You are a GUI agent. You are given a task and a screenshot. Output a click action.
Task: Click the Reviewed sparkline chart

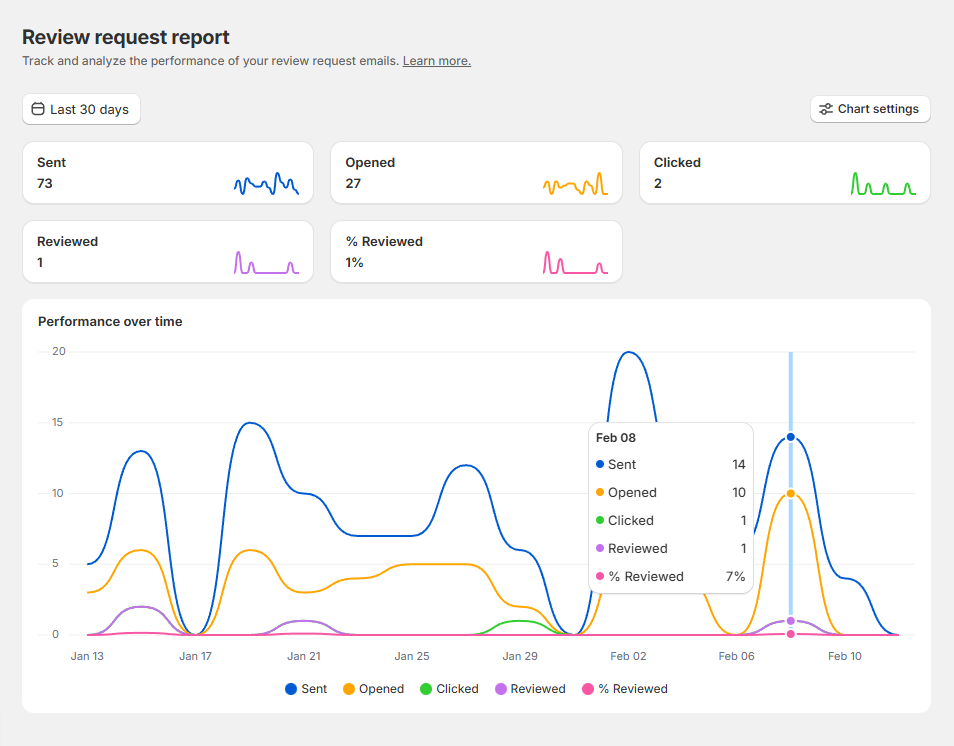pyautogui.click(x=266, y=263)
